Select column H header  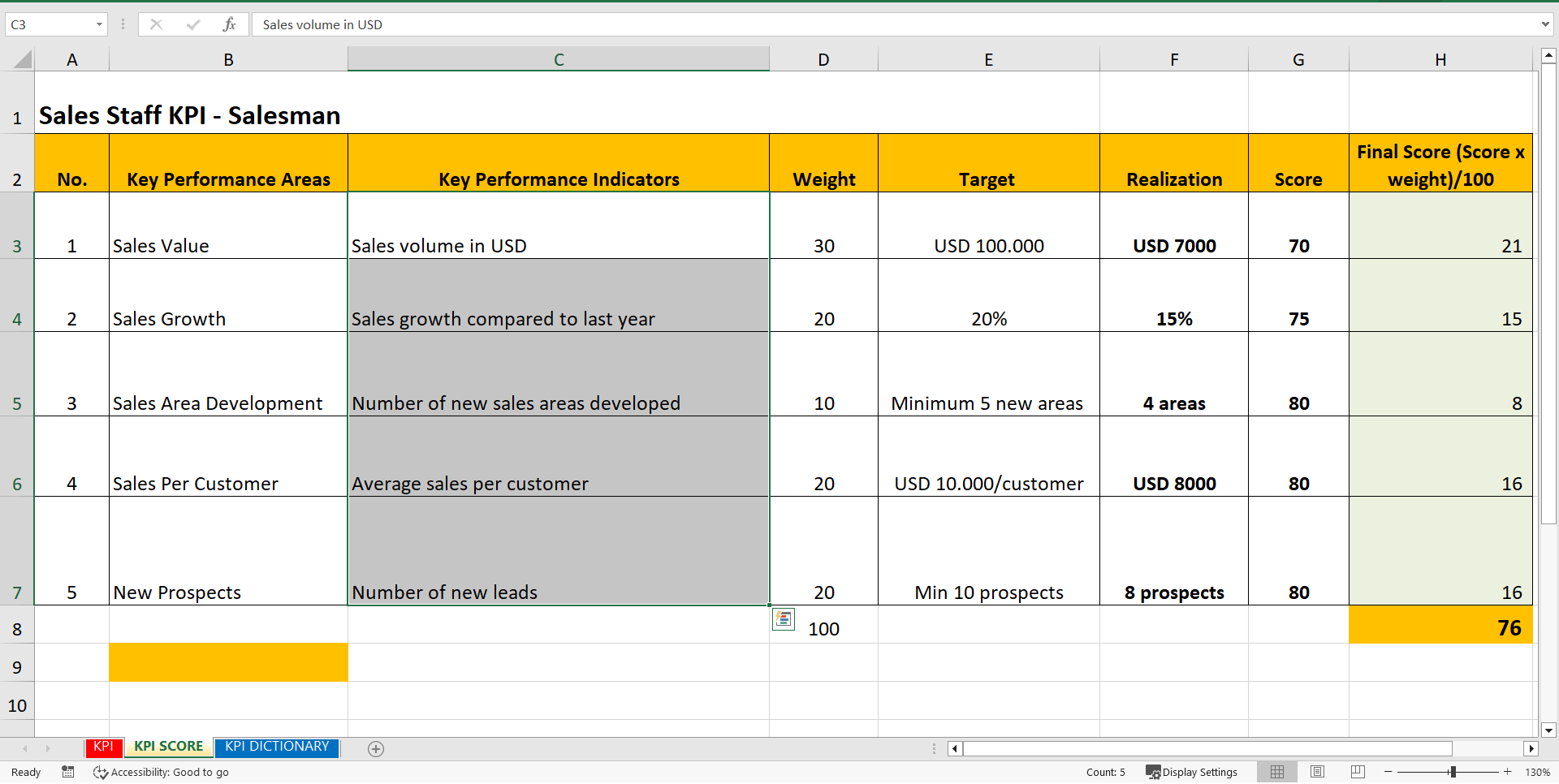[x=1440, y=59]
